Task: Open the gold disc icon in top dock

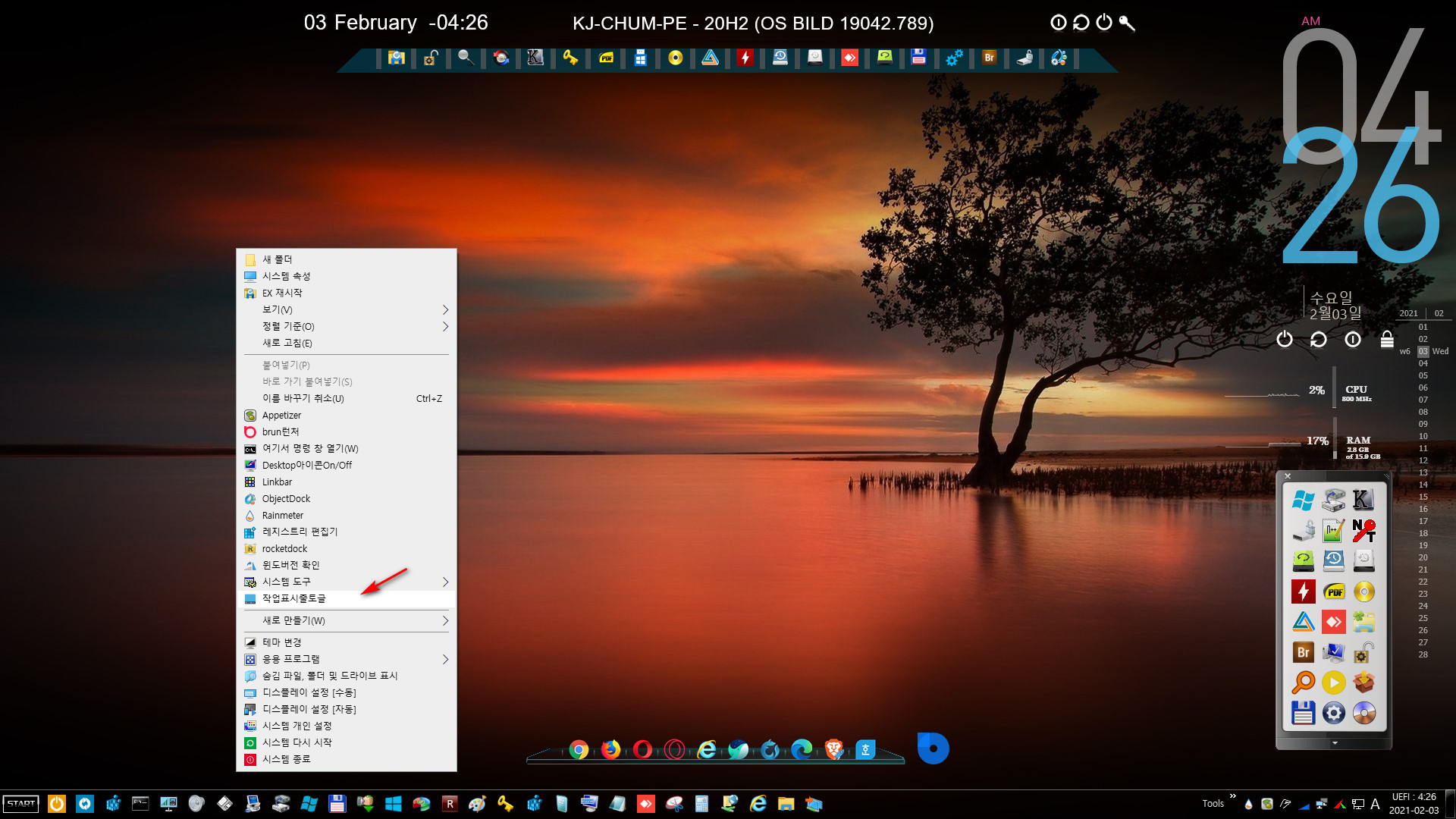Action: [676, 58]
